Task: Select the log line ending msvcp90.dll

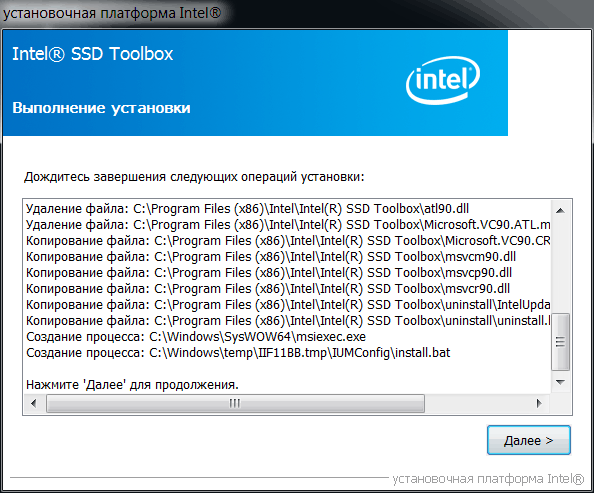Action: (269, 273)
